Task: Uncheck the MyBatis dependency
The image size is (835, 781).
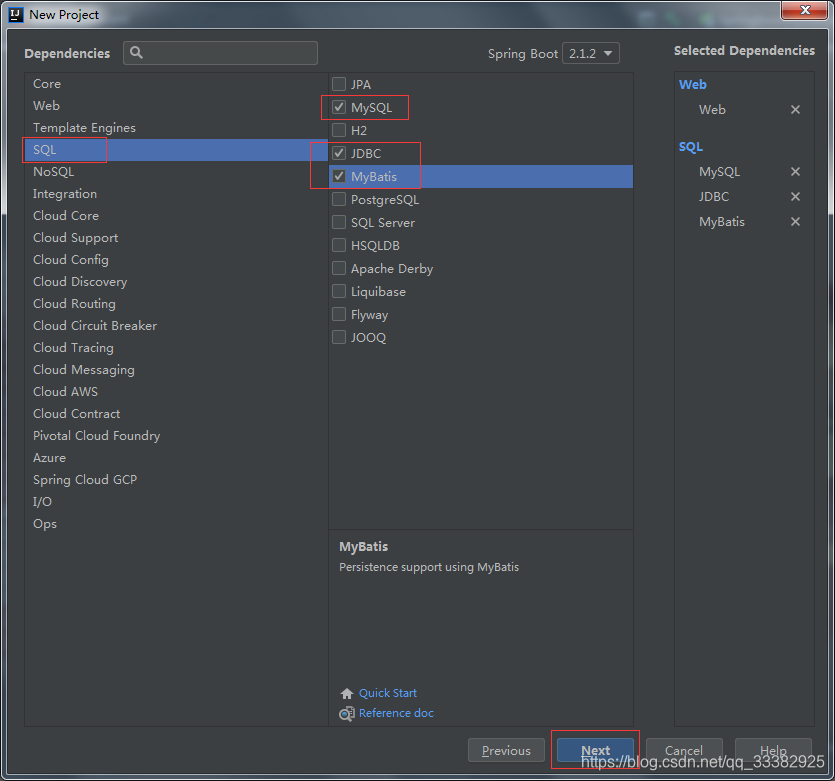Action: point(339,176)
